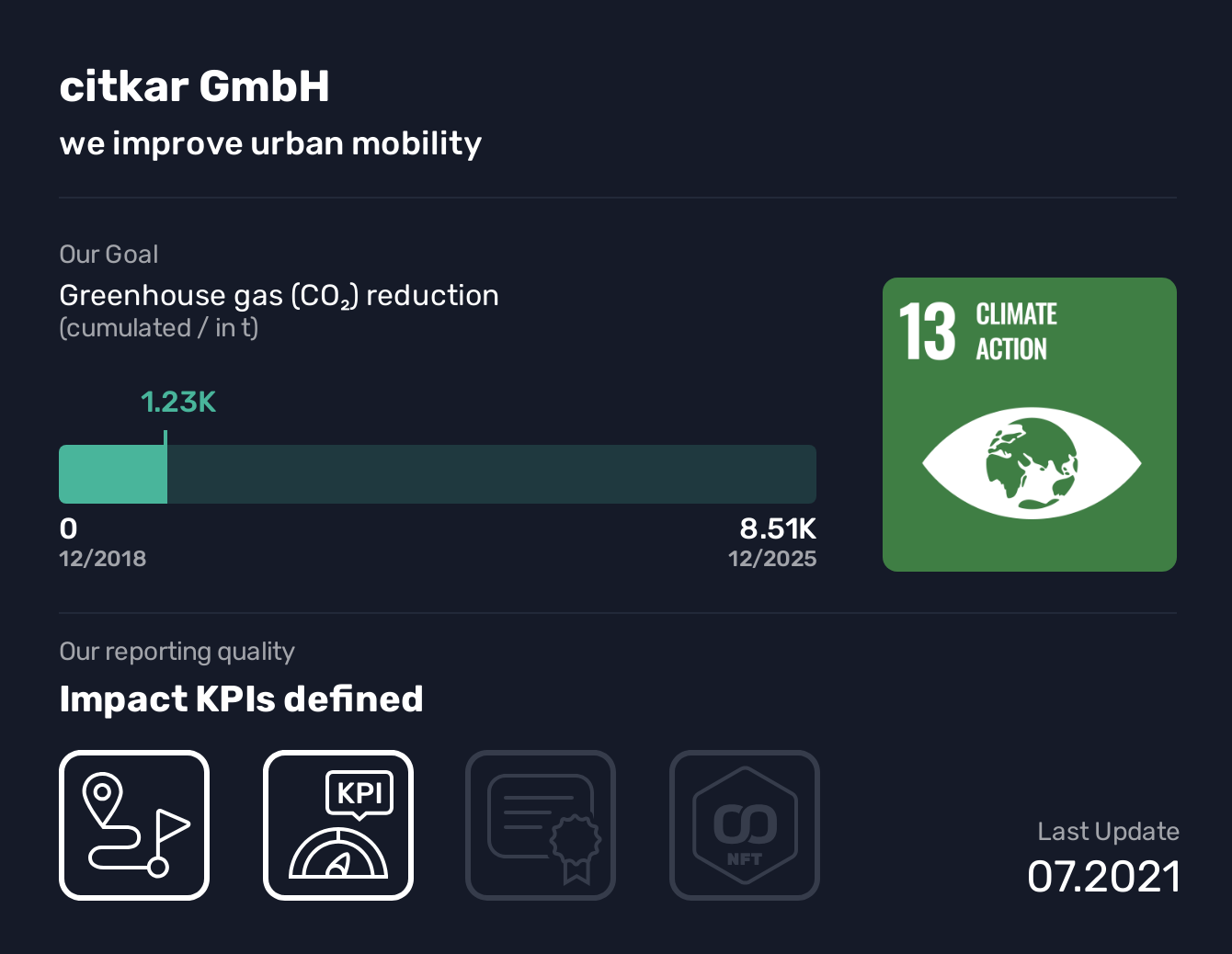1232x954 pixels.
Task: Select the KPI gauge badge
Action: click(338, 824)
